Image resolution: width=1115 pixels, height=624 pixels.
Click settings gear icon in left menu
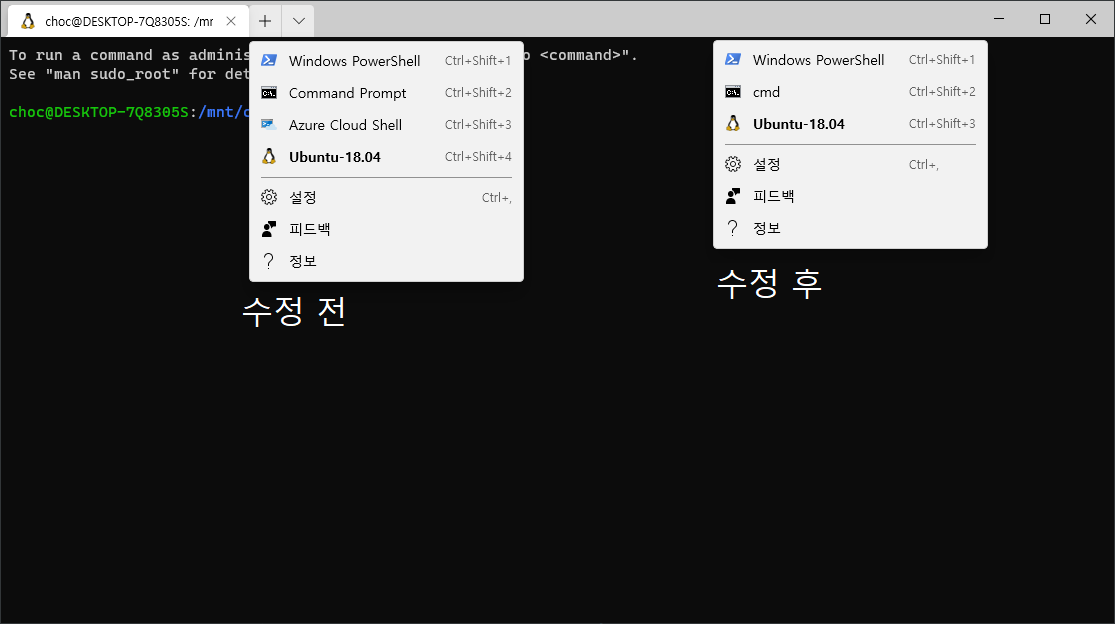(x=269, y=197)
